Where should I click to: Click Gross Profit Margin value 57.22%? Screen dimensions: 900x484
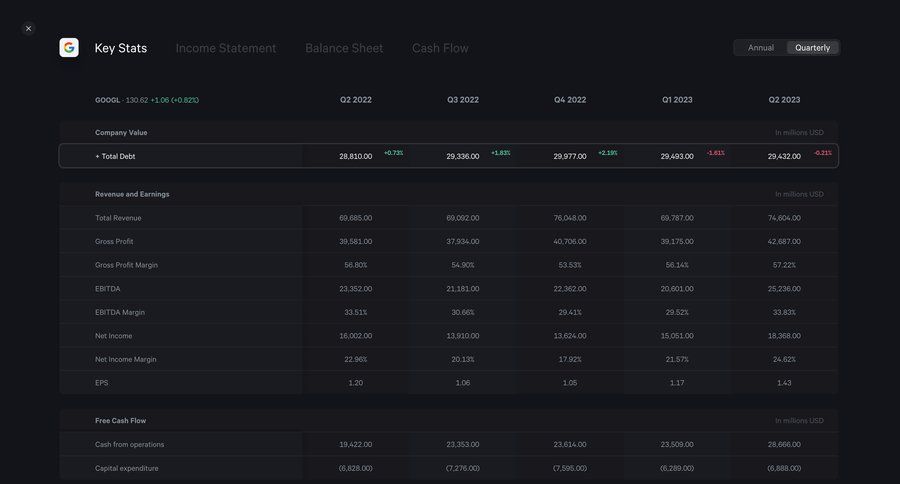[784, 265]
